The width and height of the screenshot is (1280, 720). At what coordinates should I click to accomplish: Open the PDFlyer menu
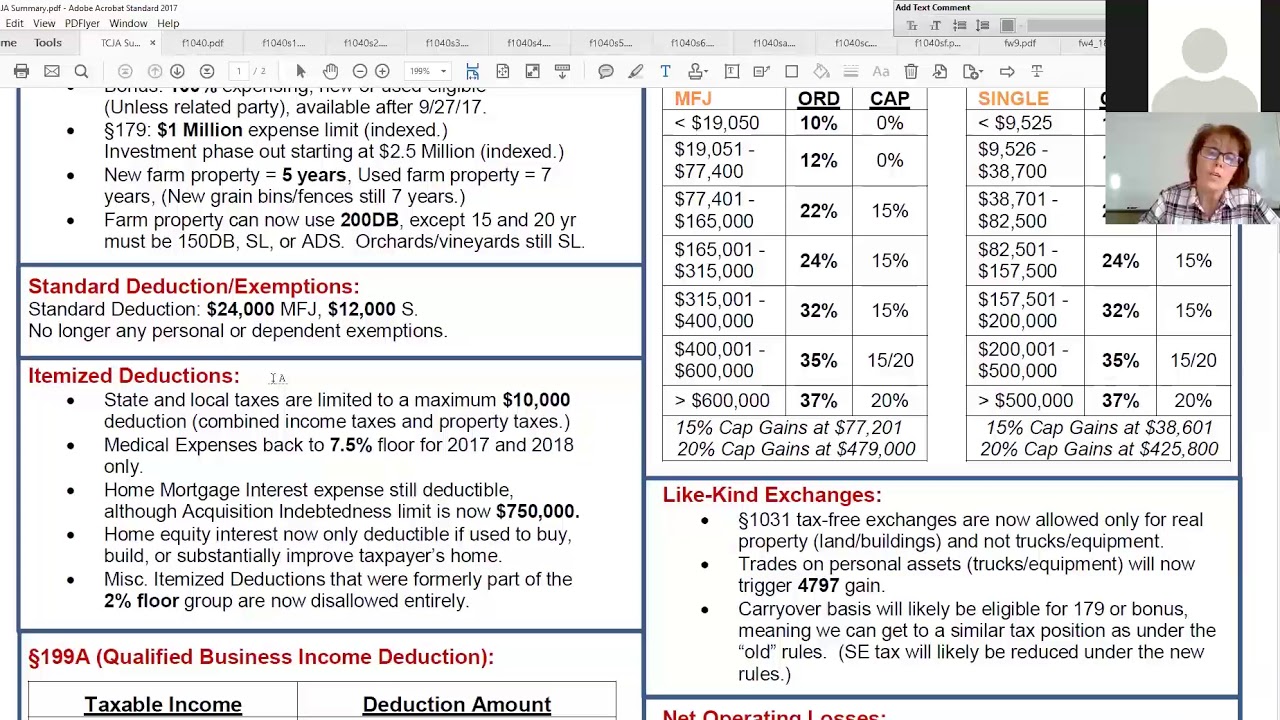coord(82,23)
